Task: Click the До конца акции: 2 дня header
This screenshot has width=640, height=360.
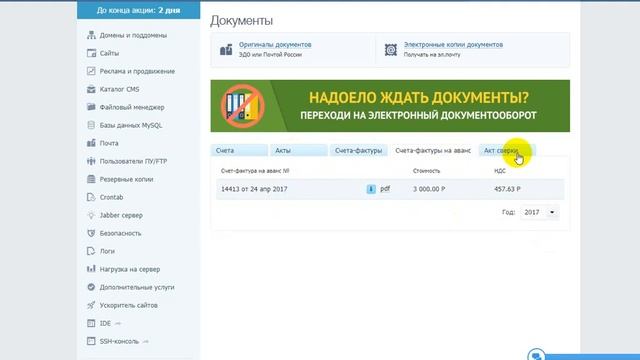Action: click(138, 10)
